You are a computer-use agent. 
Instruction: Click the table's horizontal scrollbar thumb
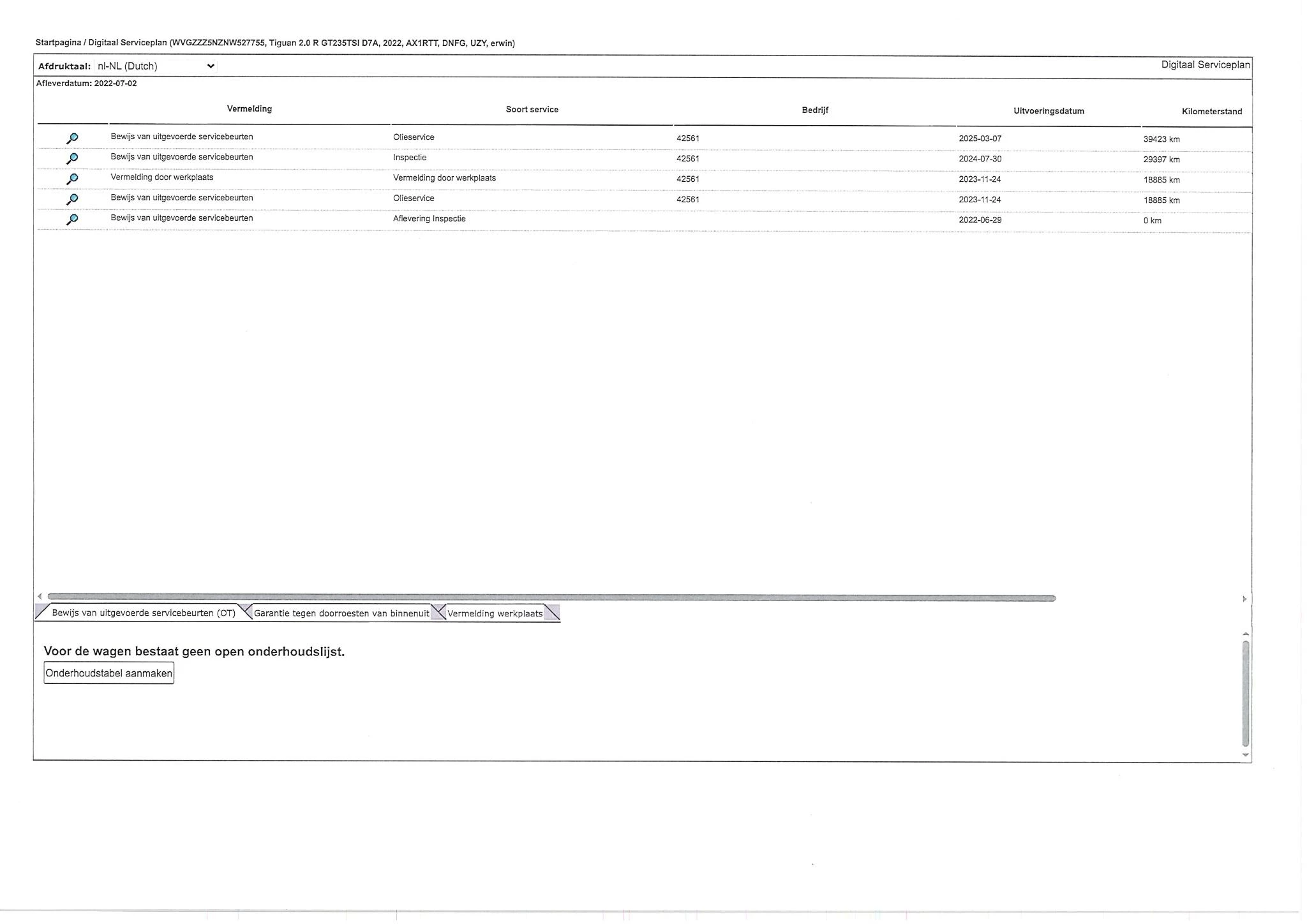point(551,598)
